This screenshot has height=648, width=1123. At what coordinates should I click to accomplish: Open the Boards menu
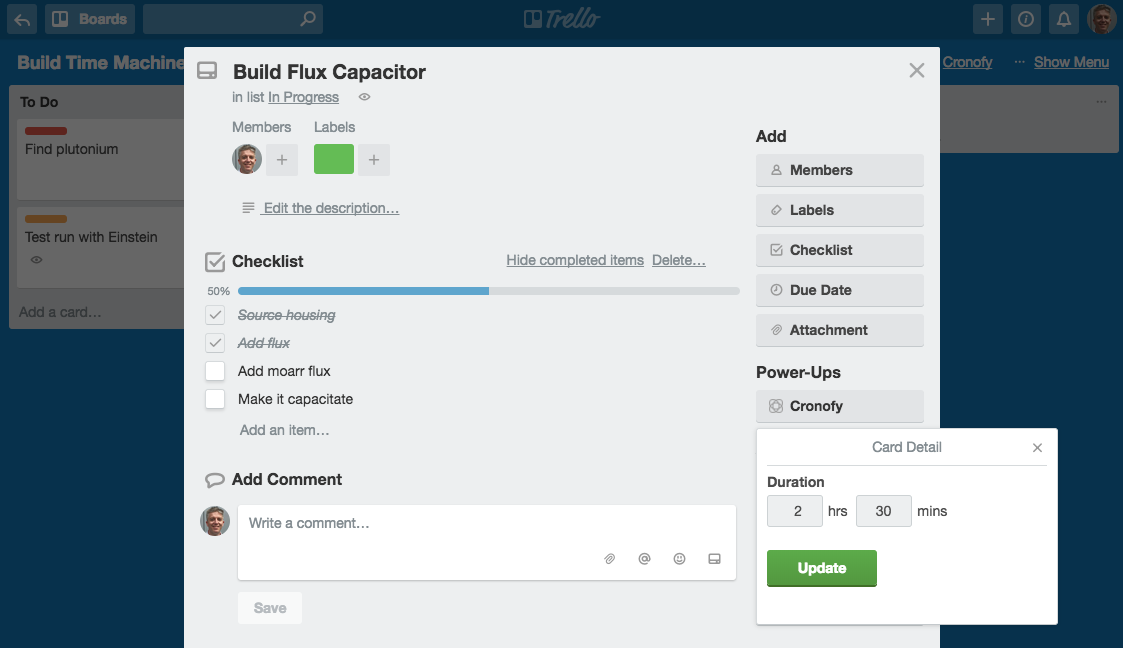coord(90,19)
